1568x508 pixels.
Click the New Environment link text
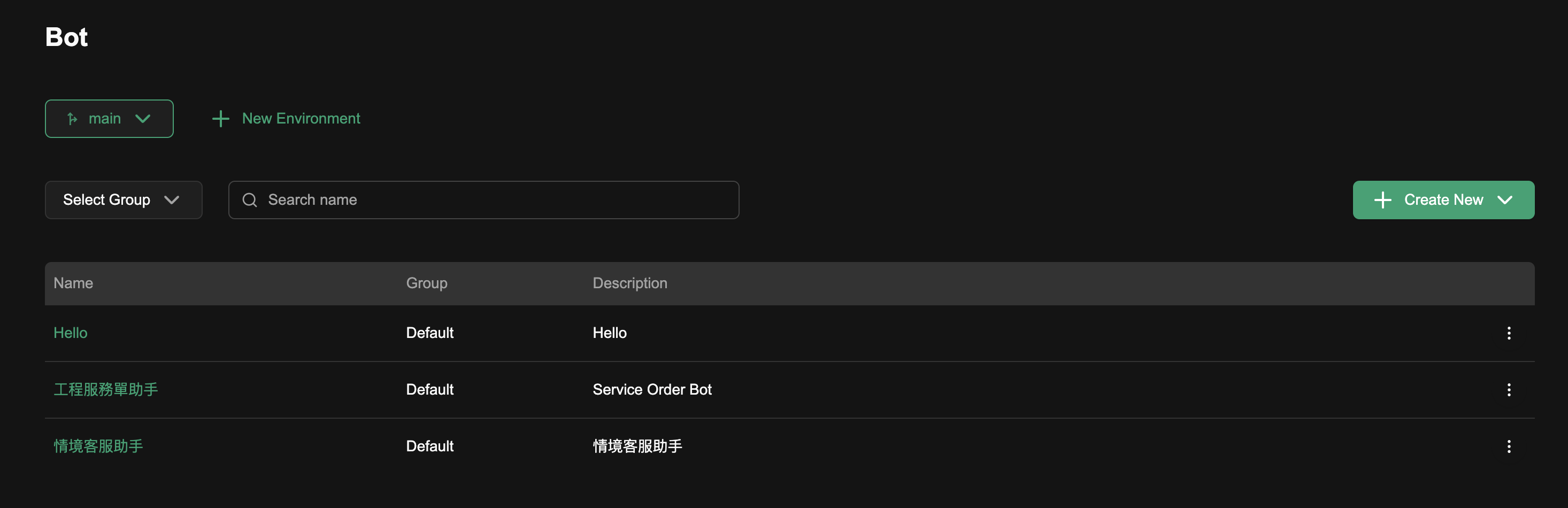(301, 119)
